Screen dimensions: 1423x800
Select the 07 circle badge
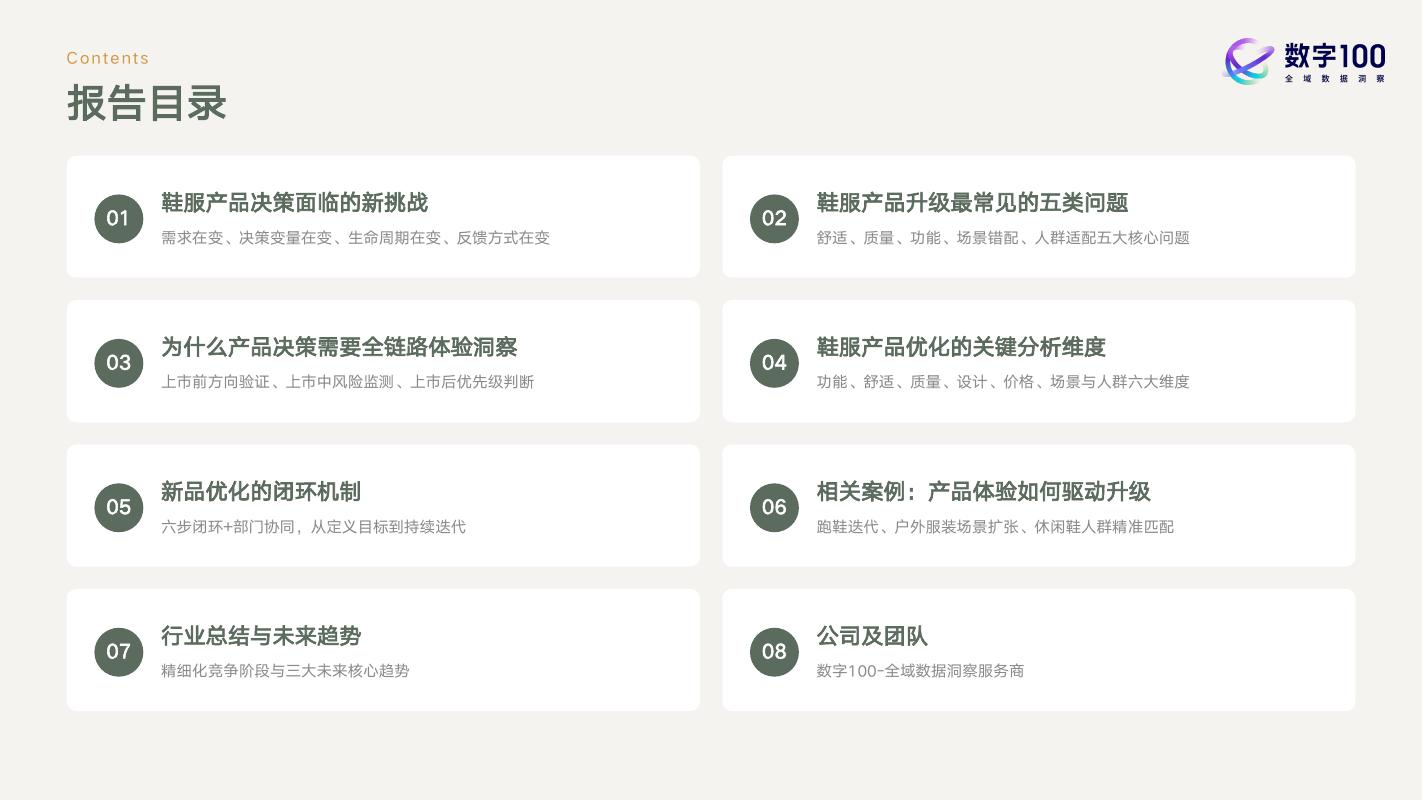click(x=119, y=651)
